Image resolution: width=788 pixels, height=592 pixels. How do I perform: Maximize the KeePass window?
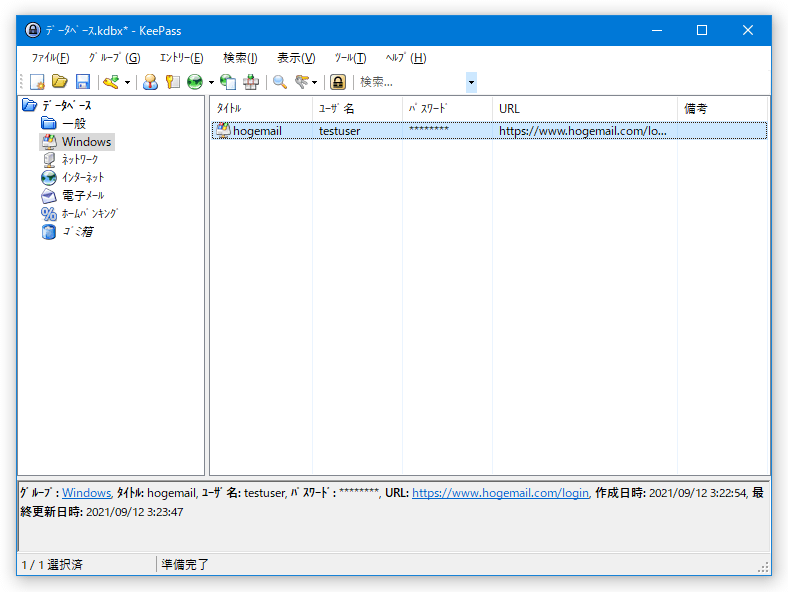[702, 30]
